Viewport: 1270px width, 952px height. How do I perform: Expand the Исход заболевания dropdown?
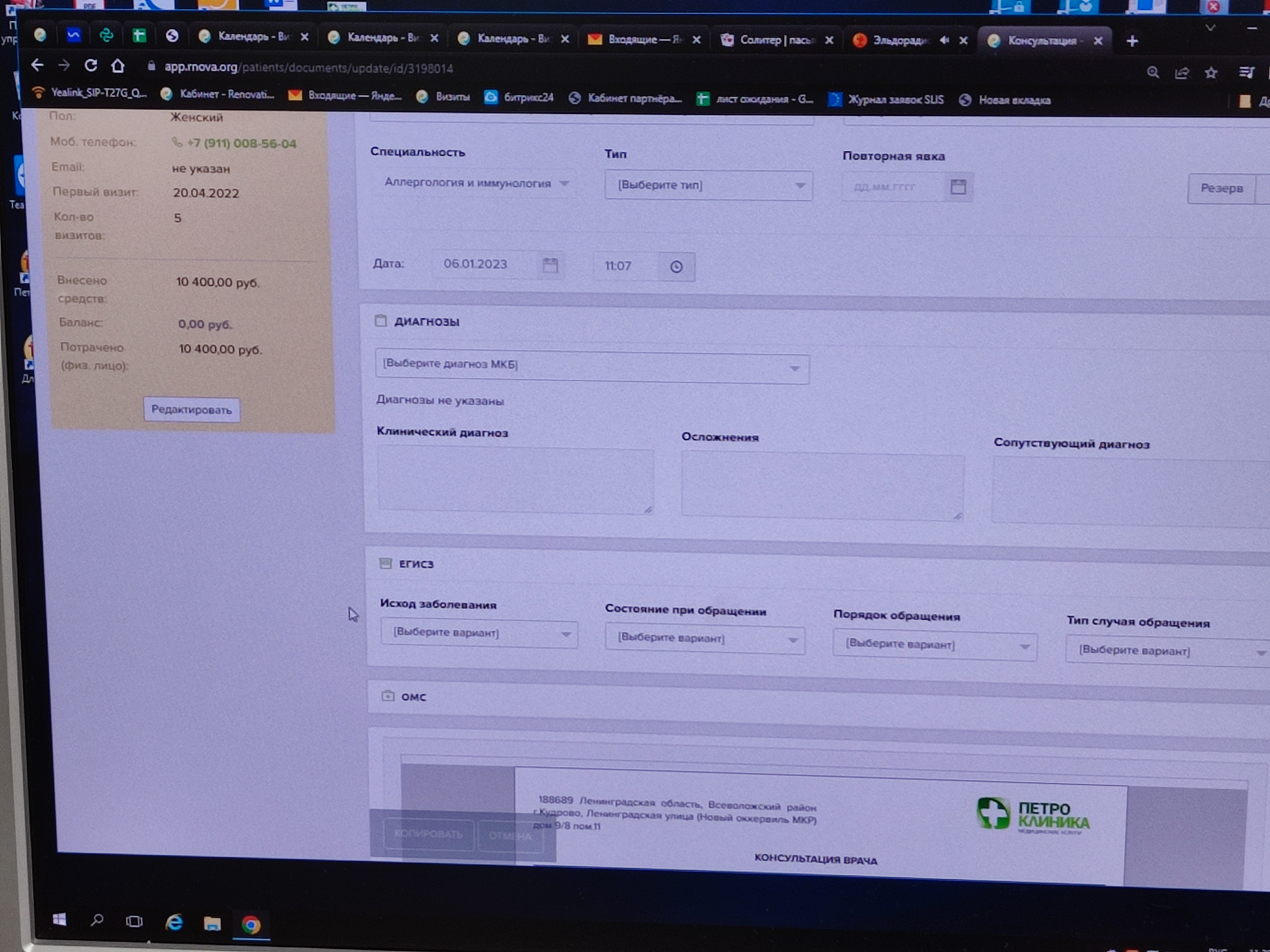479,633
